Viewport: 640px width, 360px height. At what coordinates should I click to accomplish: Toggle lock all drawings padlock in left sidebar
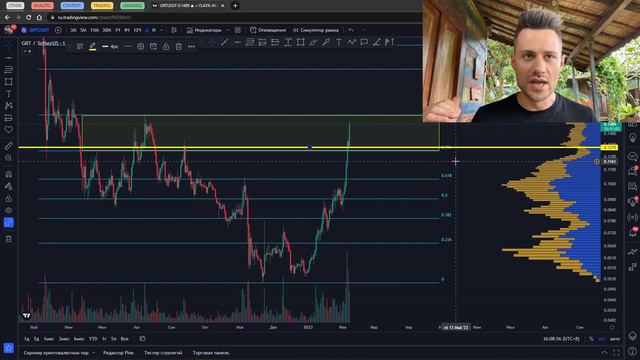[x=9, y=198]
